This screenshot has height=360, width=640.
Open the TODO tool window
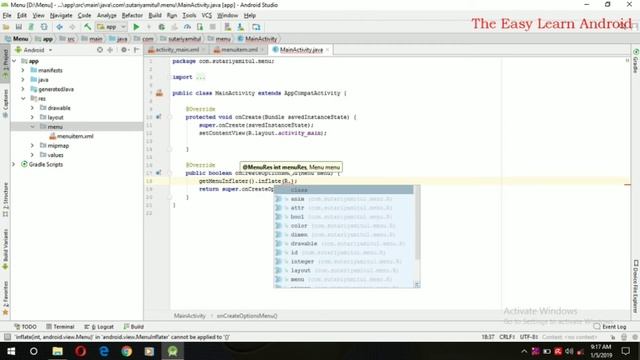click(x=25, y=327)
